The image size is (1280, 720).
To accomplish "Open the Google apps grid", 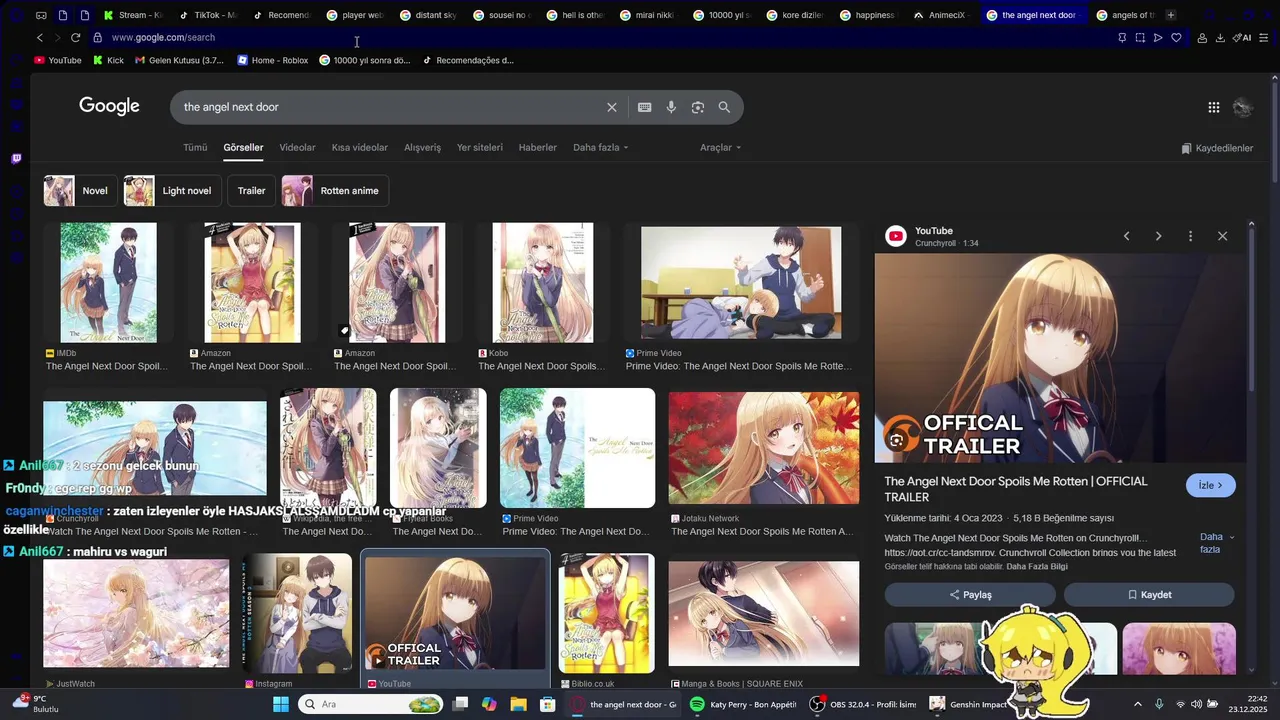I will tap(1213, 107).
